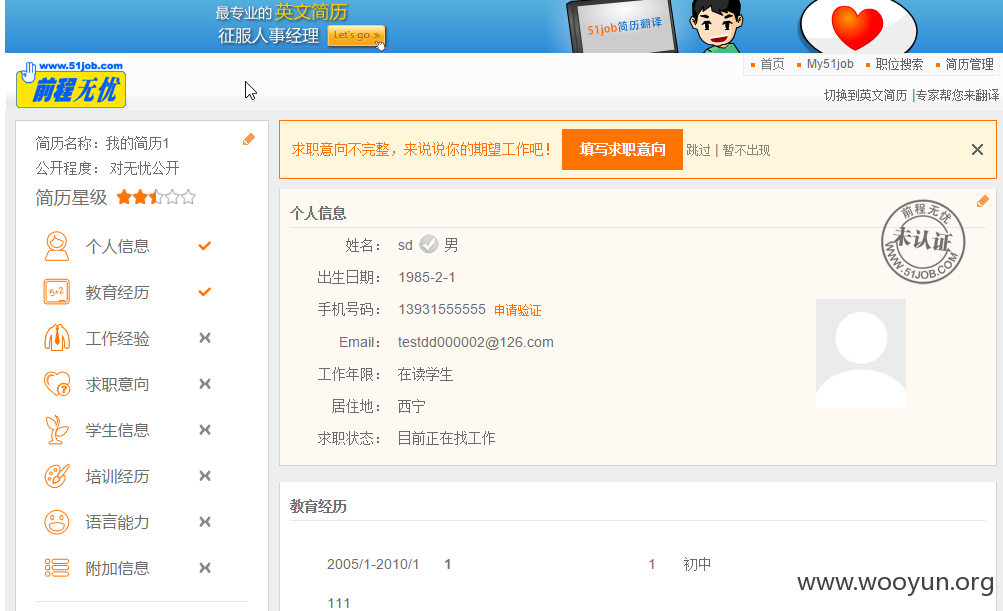Select 个人信息 in the sidebar menu
The image size is (1003, 611).
(117, 246)
